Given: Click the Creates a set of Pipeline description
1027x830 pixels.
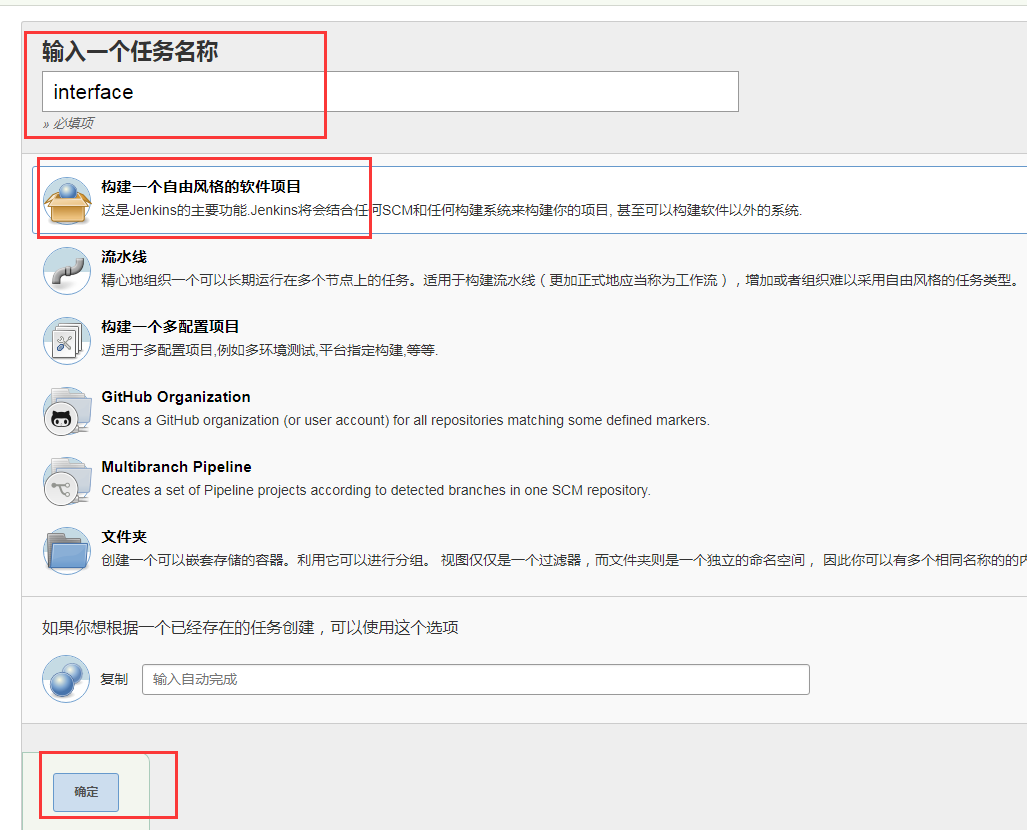Looking at the screenshot, I should click(376, 491).
